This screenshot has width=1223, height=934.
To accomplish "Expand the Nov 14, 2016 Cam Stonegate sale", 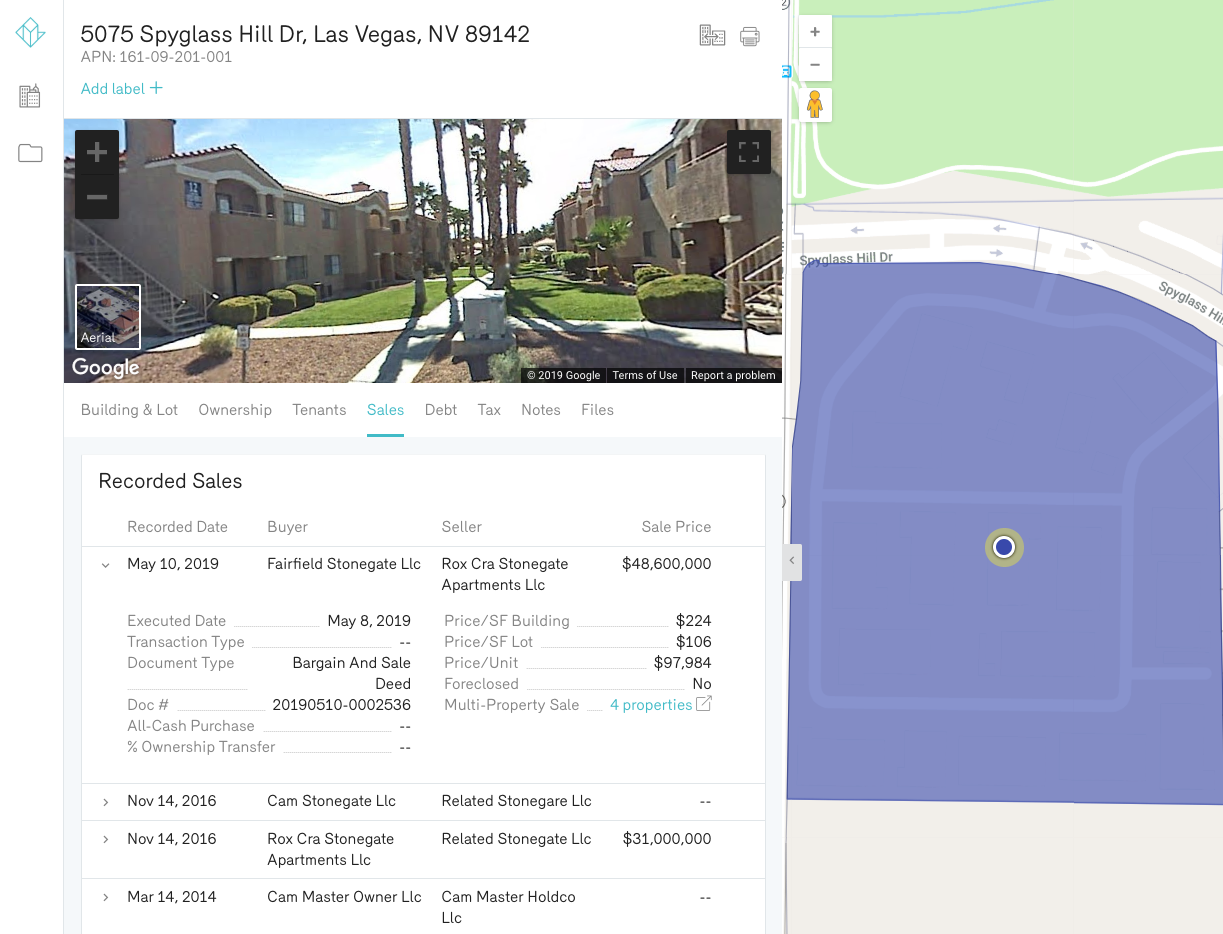I will [104, 801].
